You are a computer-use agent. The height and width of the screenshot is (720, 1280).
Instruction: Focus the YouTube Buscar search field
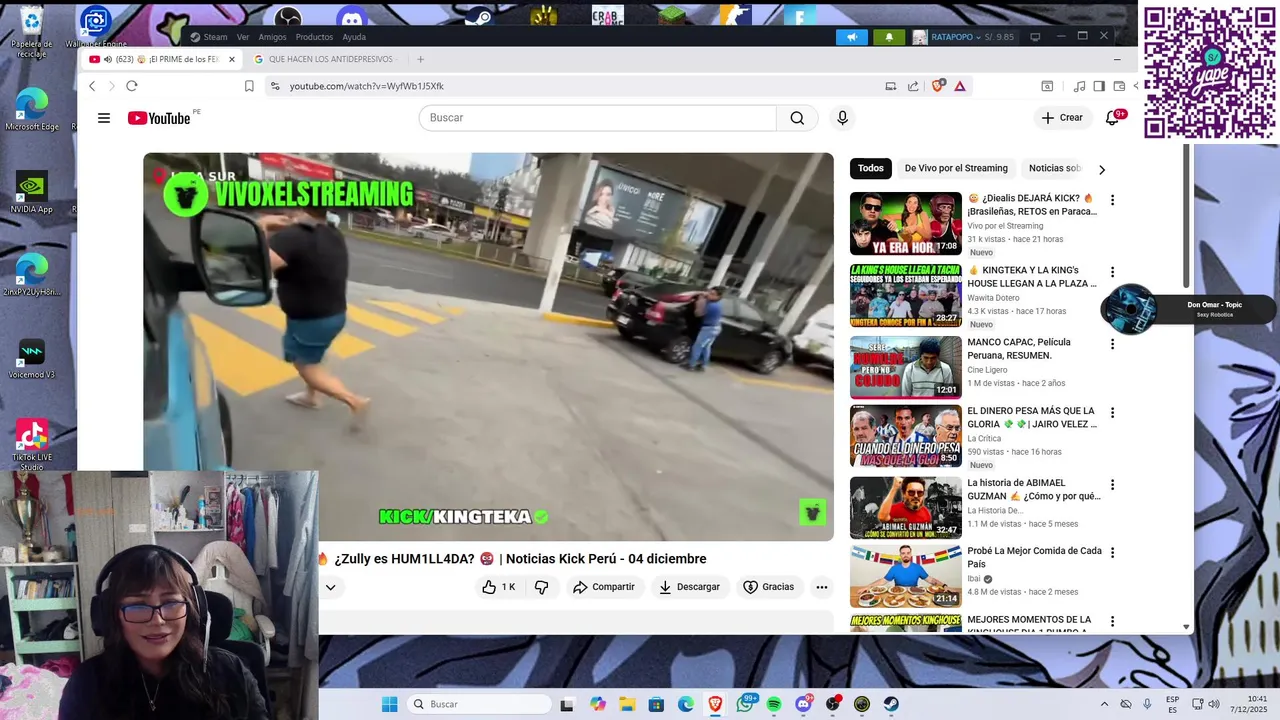click(598, 118)
